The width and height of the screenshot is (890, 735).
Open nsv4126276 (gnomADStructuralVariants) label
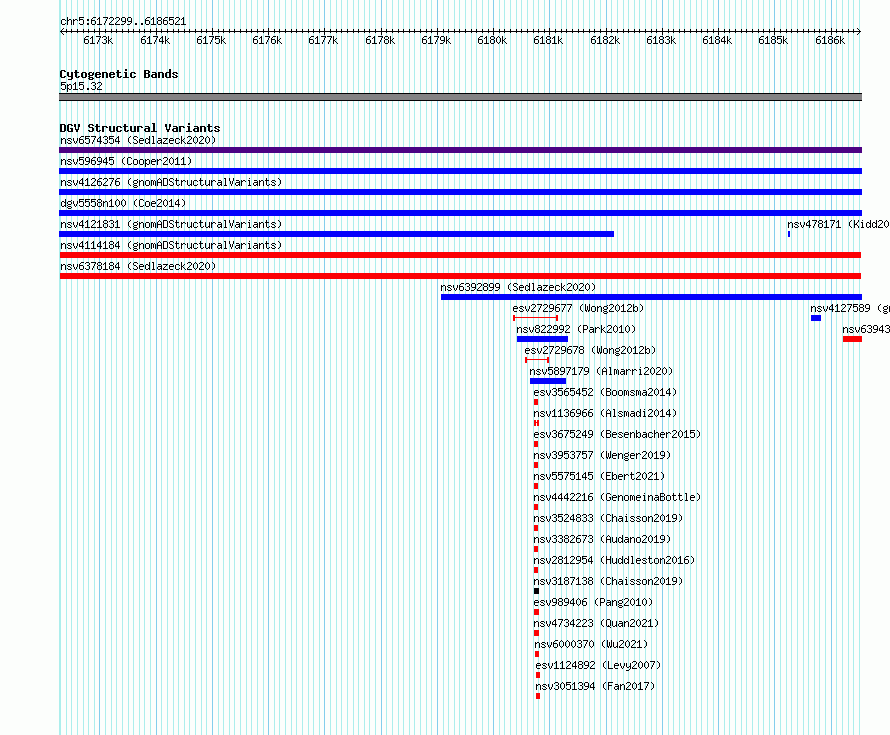171,182
